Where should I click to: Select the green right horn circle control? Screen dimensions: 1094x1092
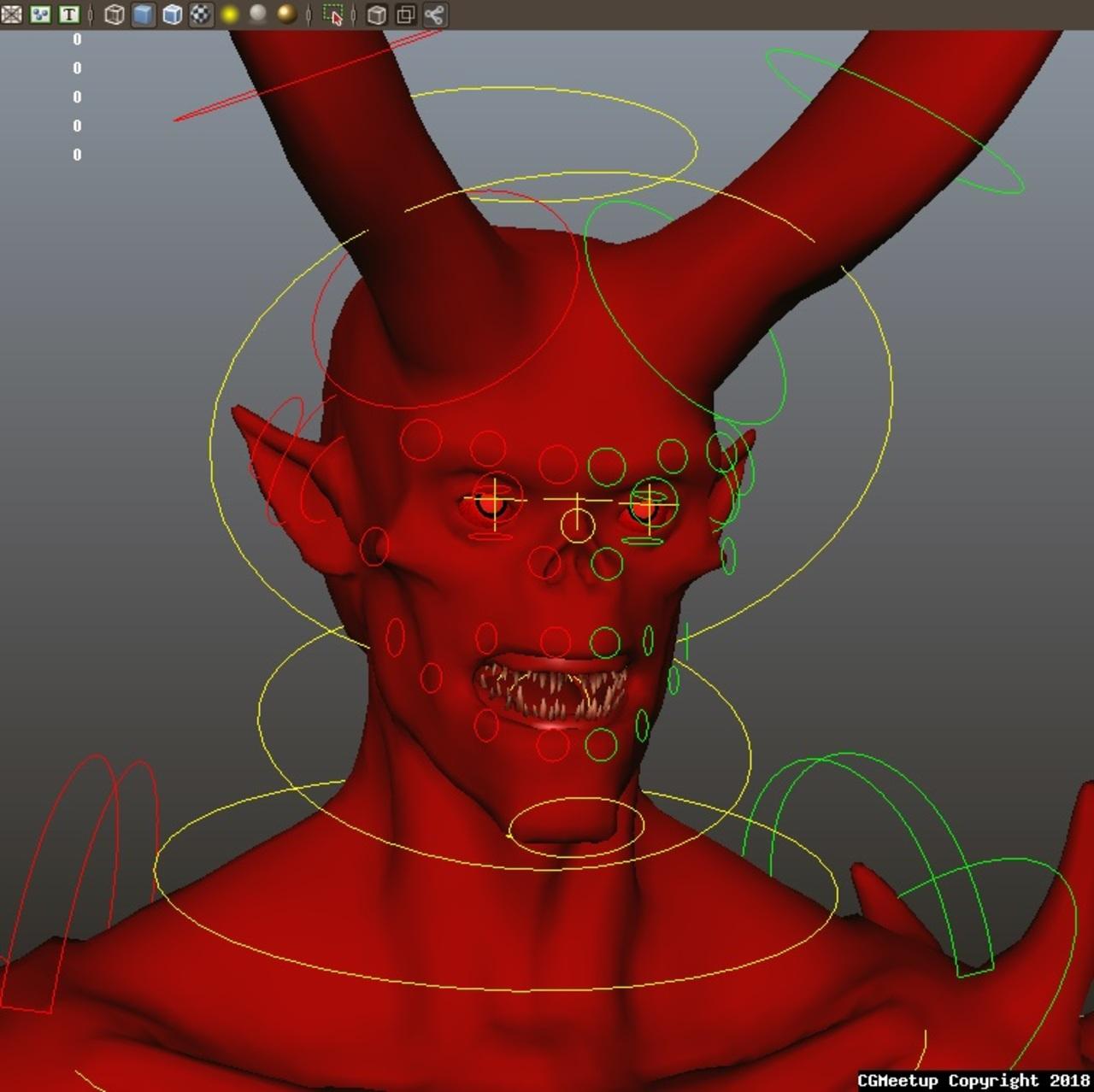[x=685, y=313]
